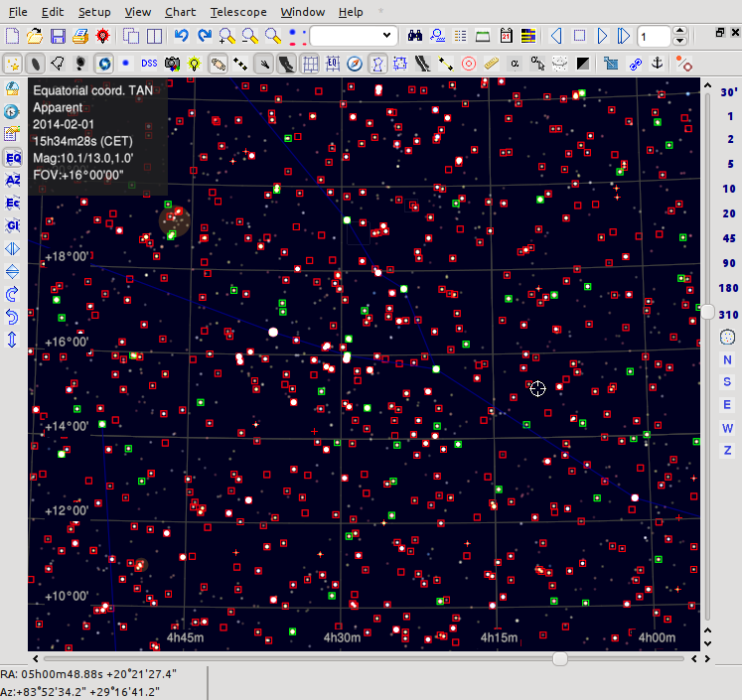Click the status bar RA coordinates text
Image resolution: width=742 pixels, height=700 pixels.
pos(88,673)
